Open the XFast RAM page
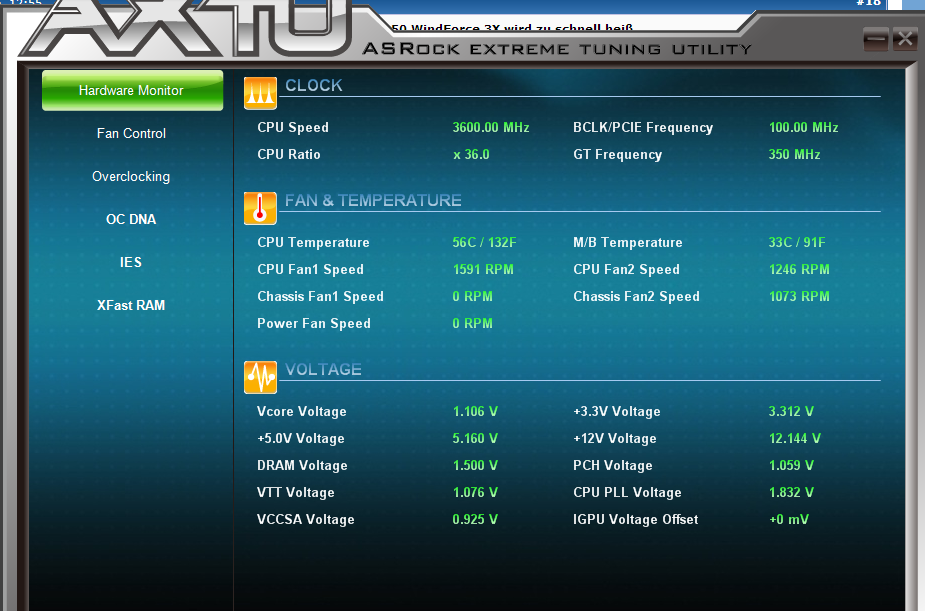925x611 pixels. (131, 306)
